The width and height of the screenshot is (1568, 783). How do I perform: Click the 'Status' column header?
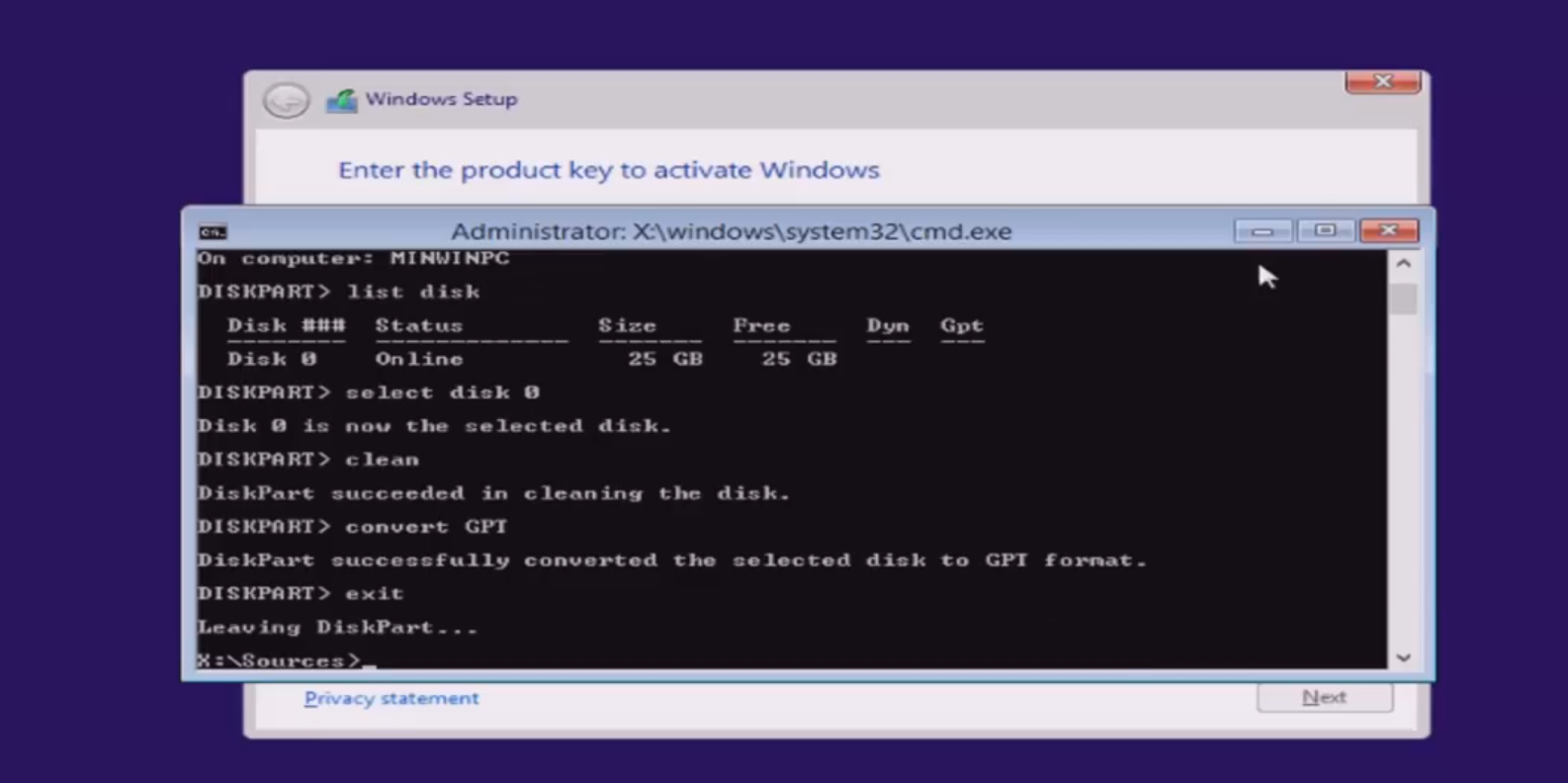coord(418,325)
